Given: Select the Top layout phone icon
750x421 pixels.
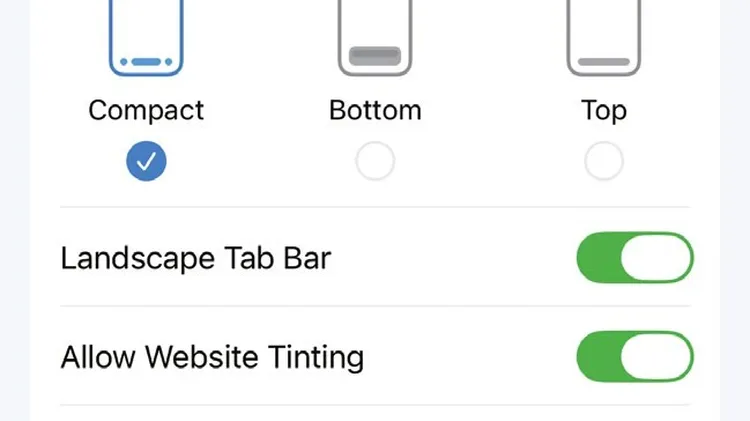Looking at the screenshot, I should (604, 38).
